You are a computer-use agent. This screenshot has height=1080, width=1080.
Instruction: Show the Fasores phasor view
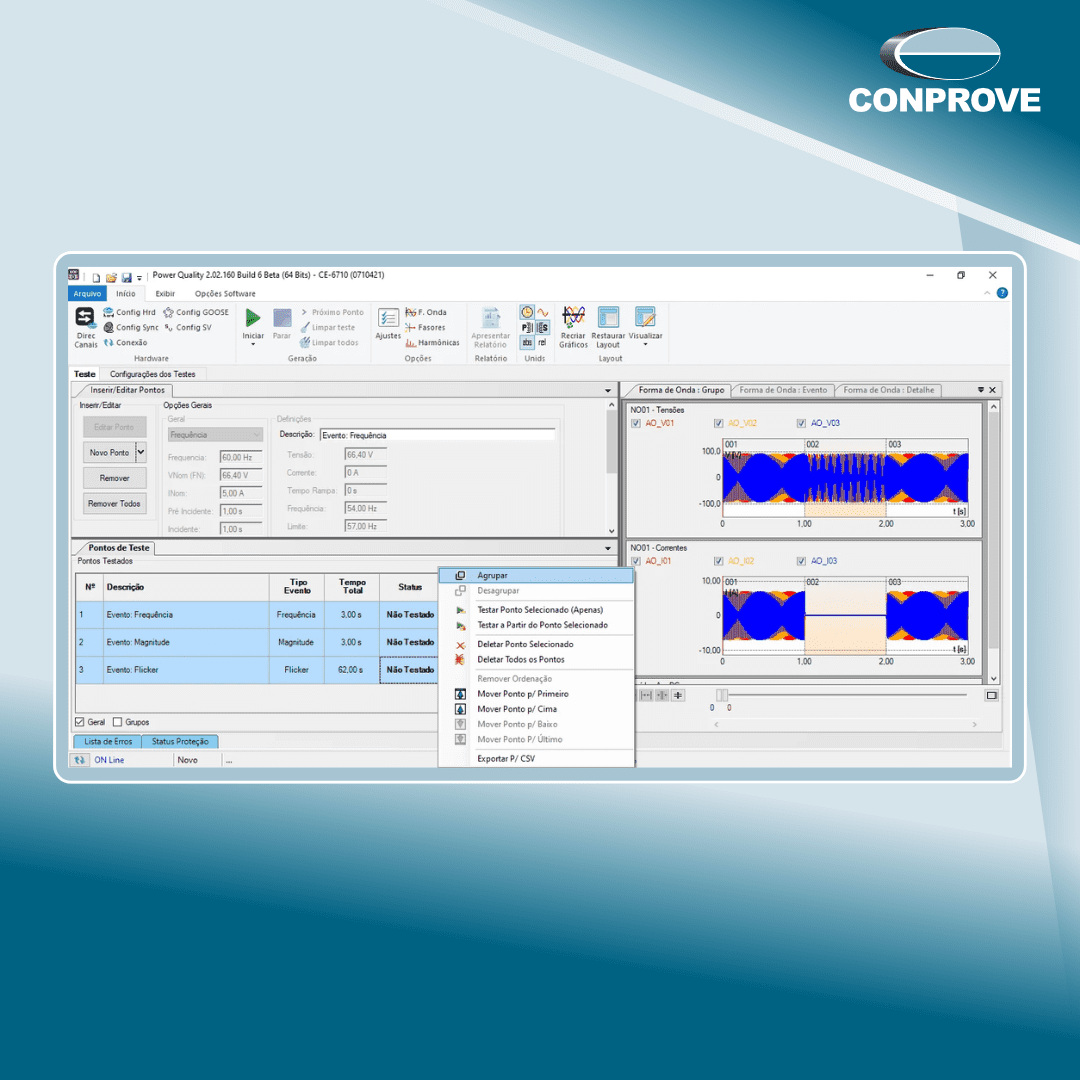(425, 327)
